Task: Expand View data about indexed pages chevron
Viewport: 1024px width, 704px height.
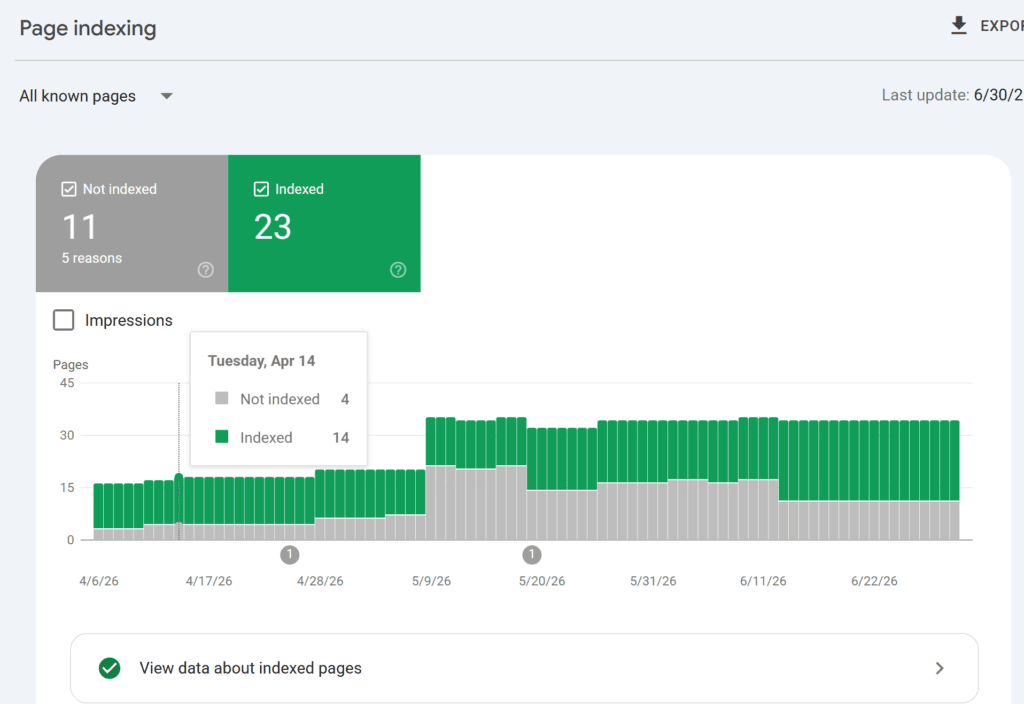Action: coord(939,668)
